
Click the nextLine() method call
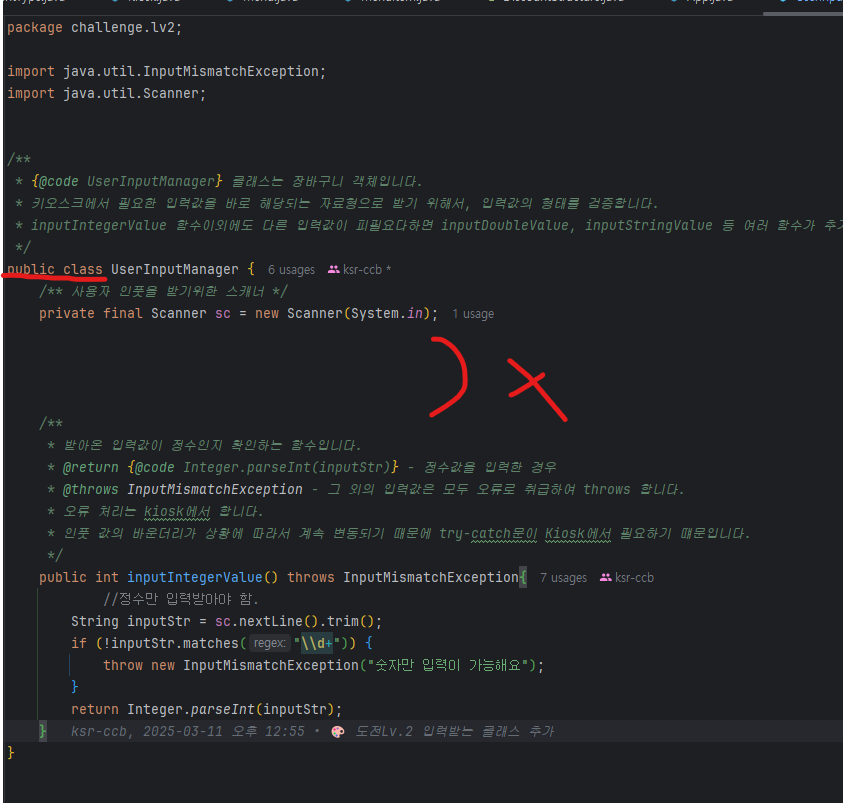278,621
